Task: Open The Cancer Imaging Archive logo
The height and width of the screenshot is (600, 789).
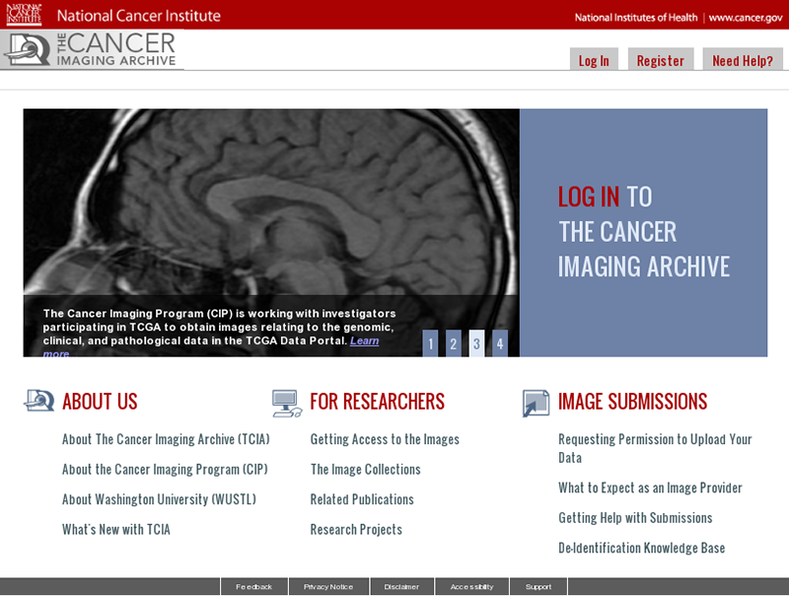Action: [x=92, y=50]
